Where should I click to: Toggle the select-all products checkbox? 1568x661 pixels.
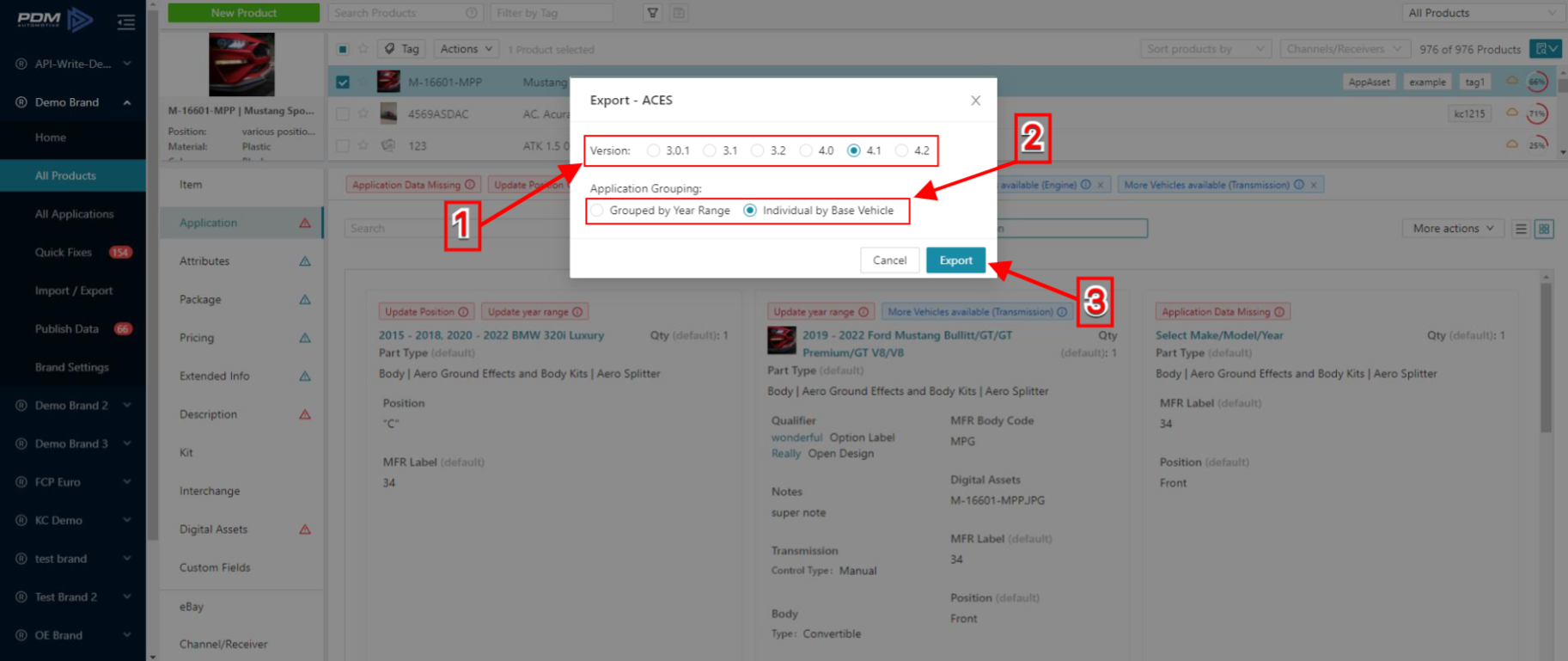tap(343, 49)
